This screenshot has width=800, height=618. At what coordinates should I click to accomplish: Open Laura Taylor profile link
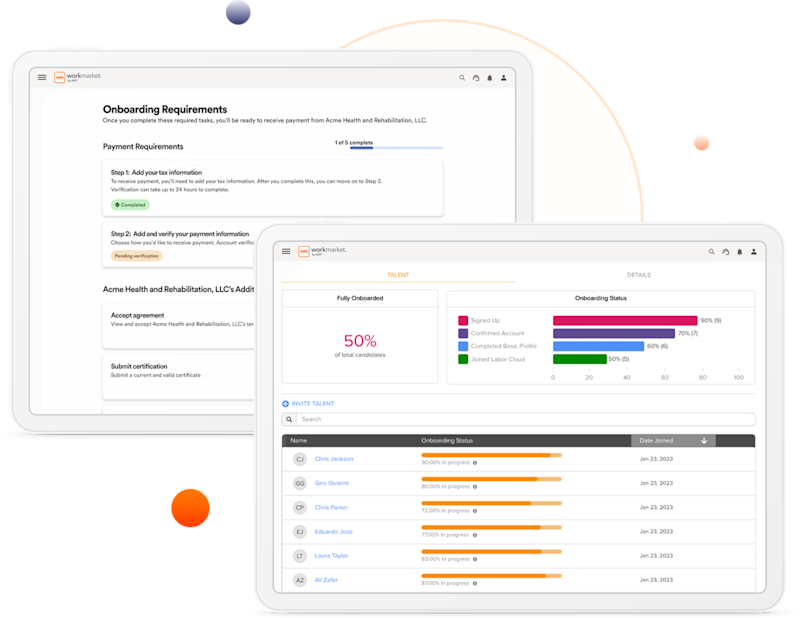pyautogui.click(x=331, y=556)
